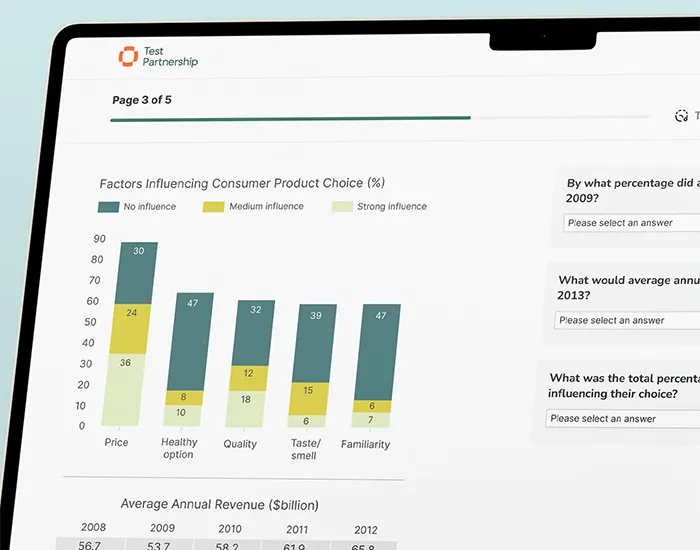Click the Medium influence legend swatch
This screenshot has height=550, width=700.
point(213,207)
